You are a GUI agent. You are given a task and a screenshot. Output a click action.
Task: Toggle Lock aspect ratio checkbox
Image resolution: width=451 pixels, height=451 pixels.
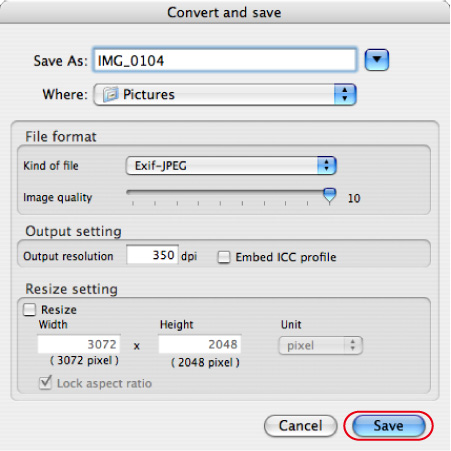tap(45, 383)
